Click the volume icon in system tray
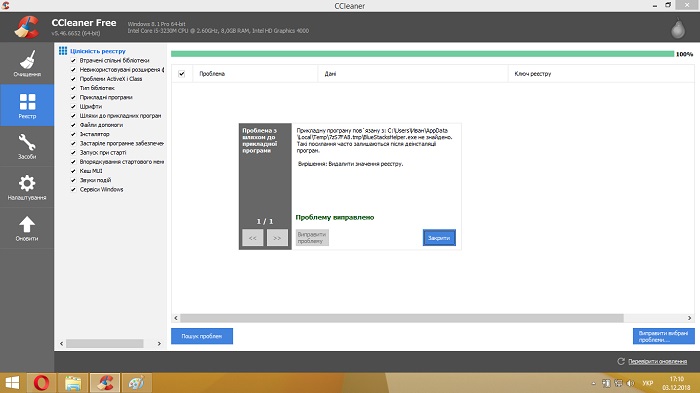This screenshot has height=393, width=700. 630,383
